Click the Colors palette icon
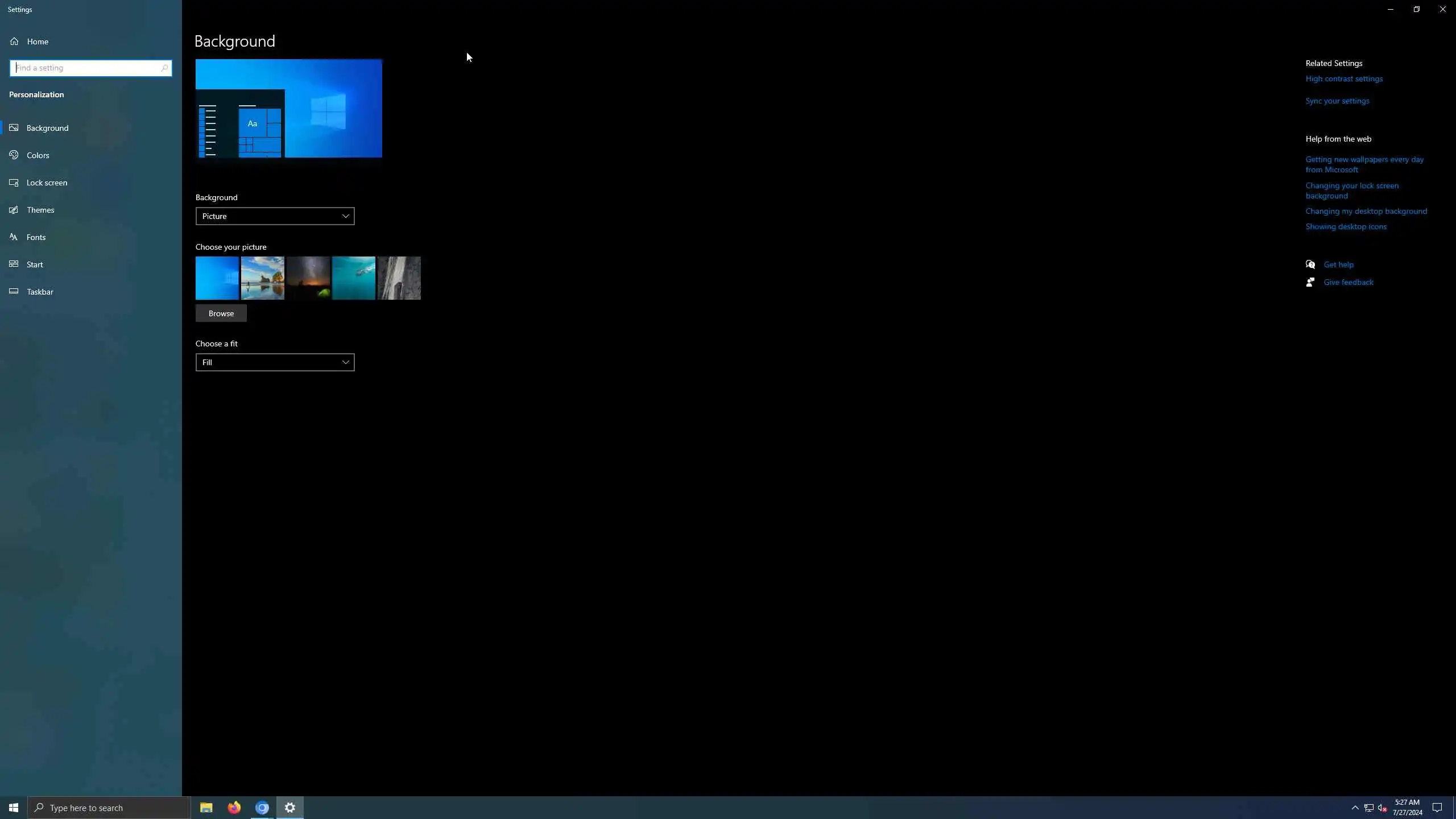The width and height of the screenshot is (1456, 819). point(14,155)
